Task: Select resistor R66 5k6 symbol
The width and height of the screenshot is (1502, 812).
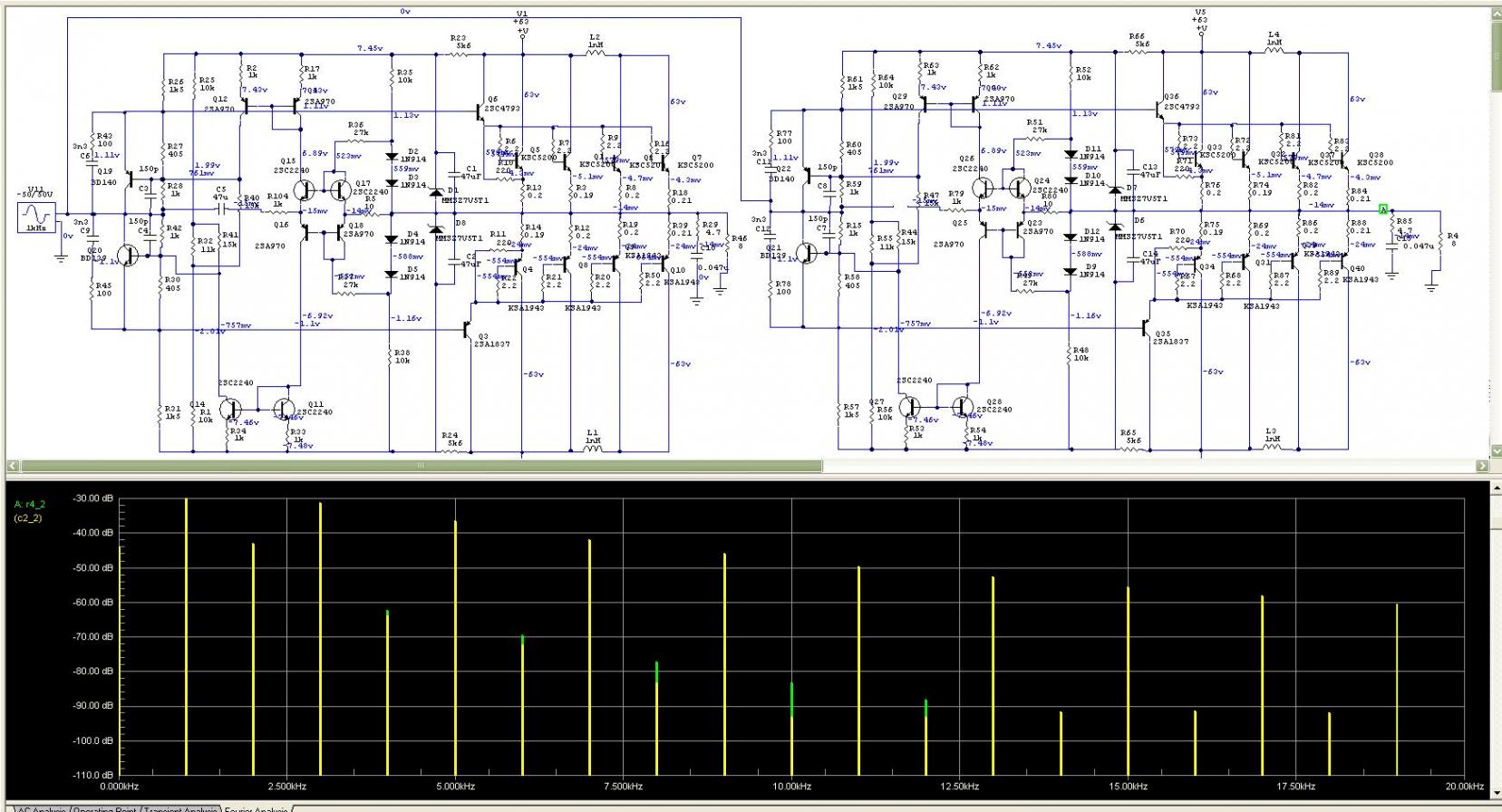Action: (1139, 51)
